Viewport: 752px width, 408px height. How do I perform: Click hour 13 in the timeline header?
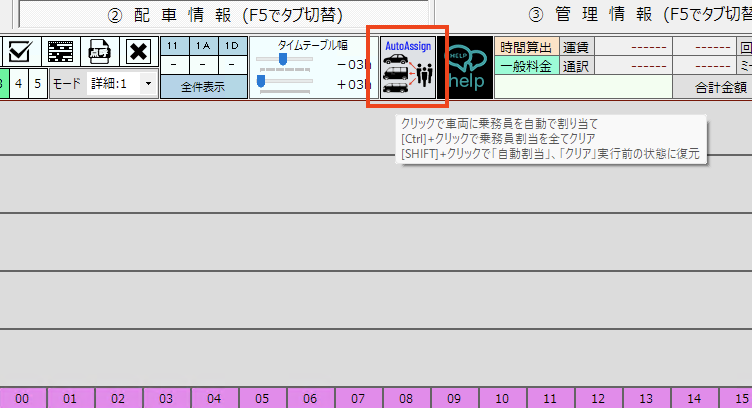646,398
